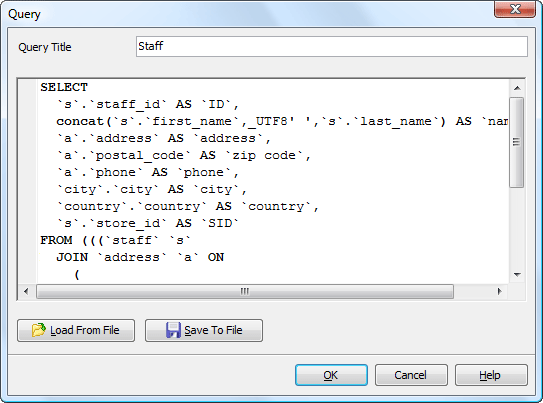Click the JOIN address line in editor
This screenshot has width=543, height=403.
[140, 257]
